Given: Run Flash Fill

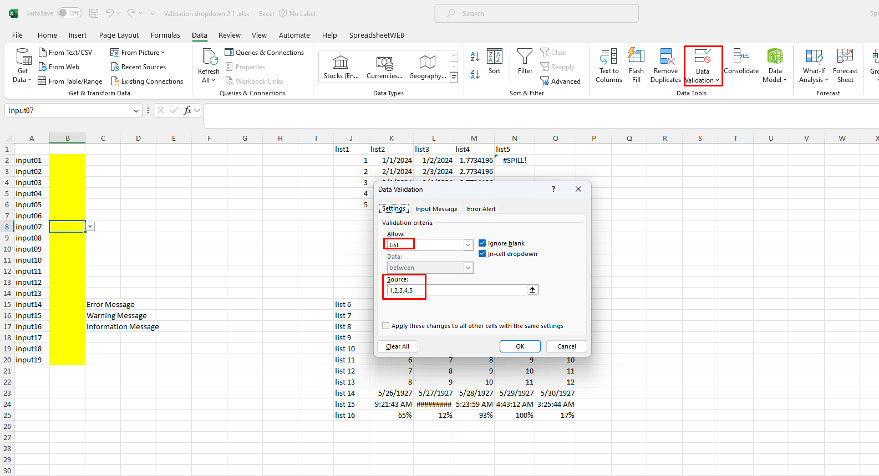Looking at the screenshot, I should pos(636,65).
